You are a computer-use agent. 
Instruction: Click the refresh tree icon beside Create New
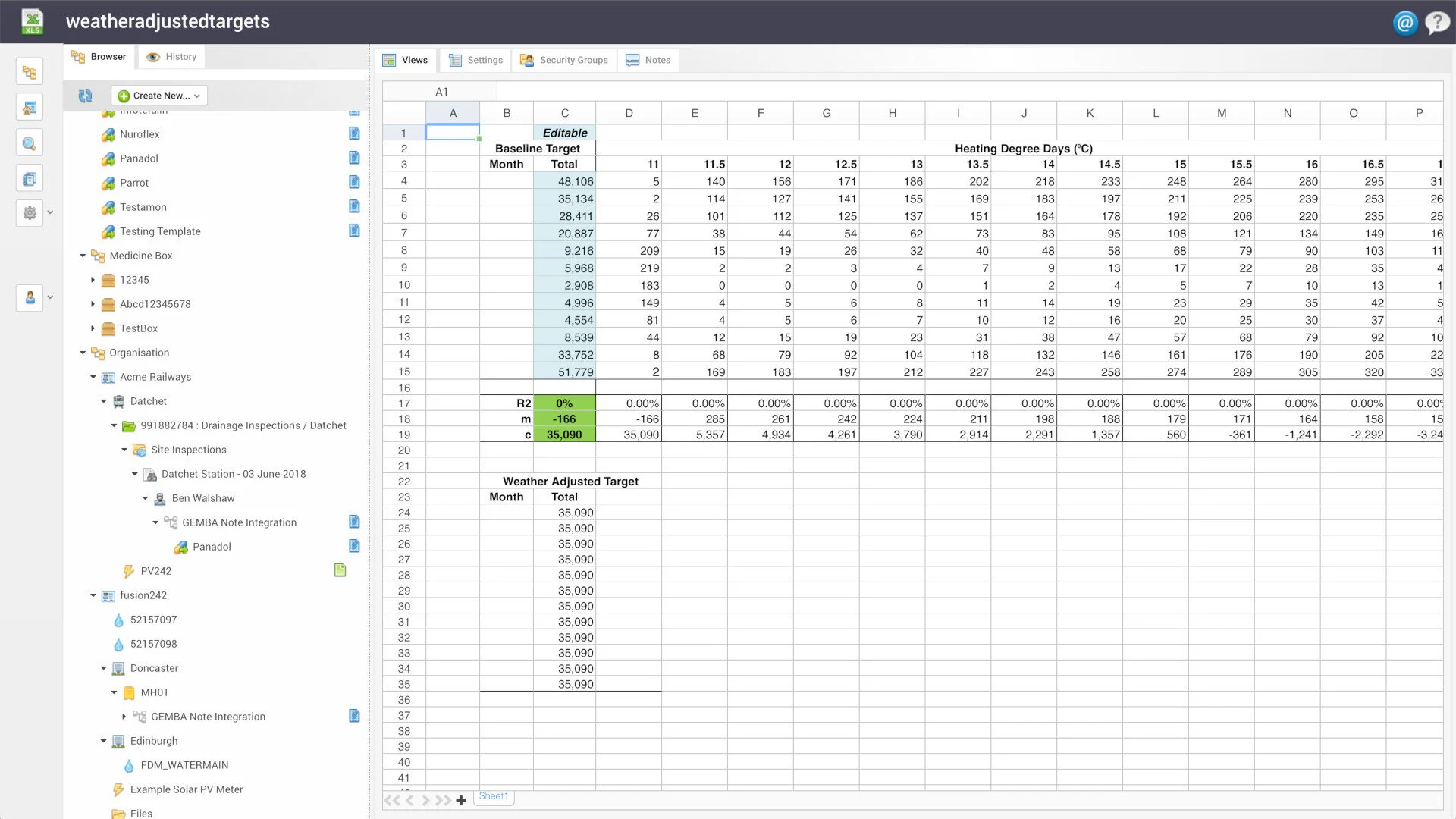click(85, 96)
